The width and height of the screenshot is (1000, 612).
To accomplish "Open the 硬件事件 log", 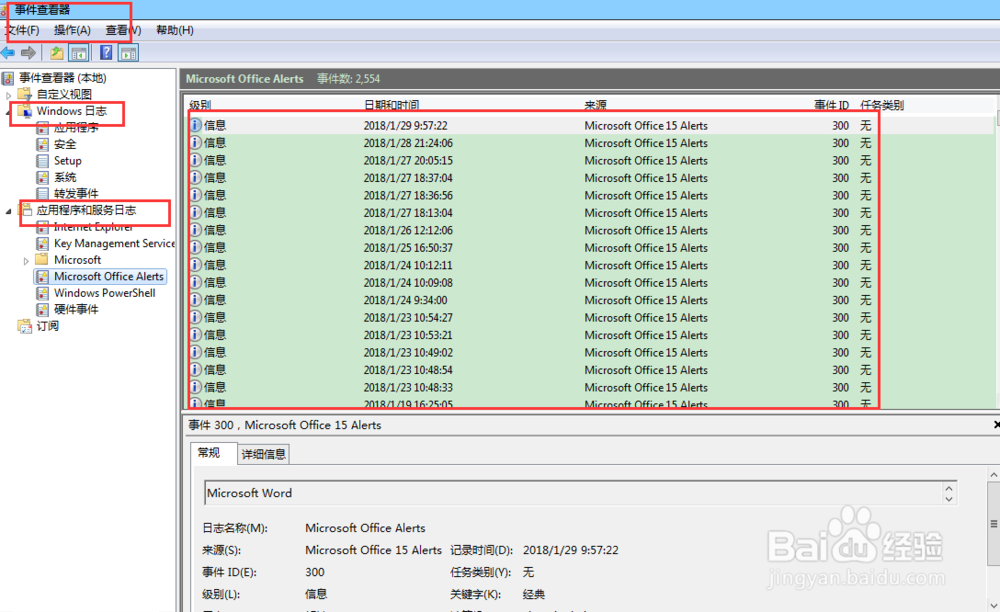I will 76,310.
